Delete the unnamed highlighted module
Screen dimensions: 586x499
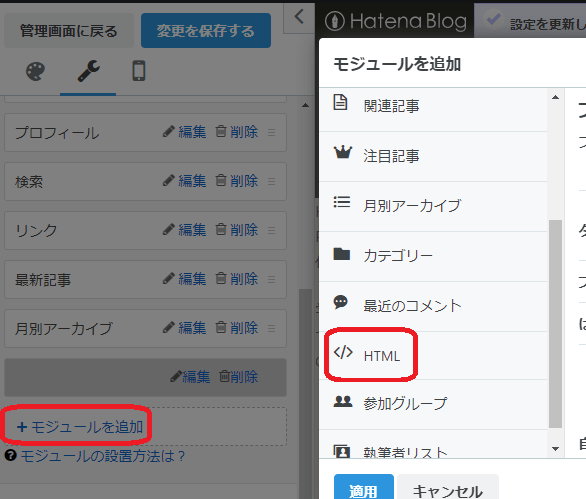click(238, 377)
